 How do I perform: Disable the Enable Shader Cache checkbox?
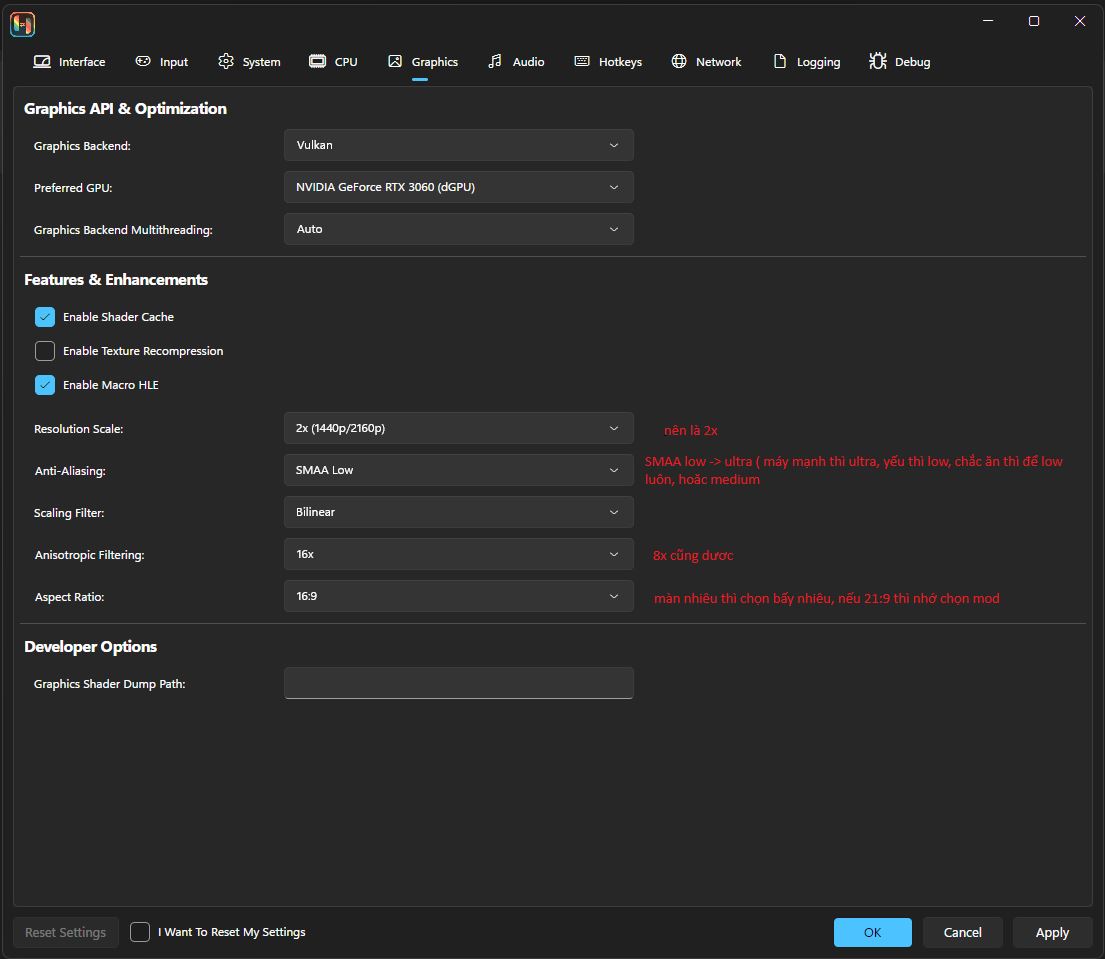[x=45, y=317]
